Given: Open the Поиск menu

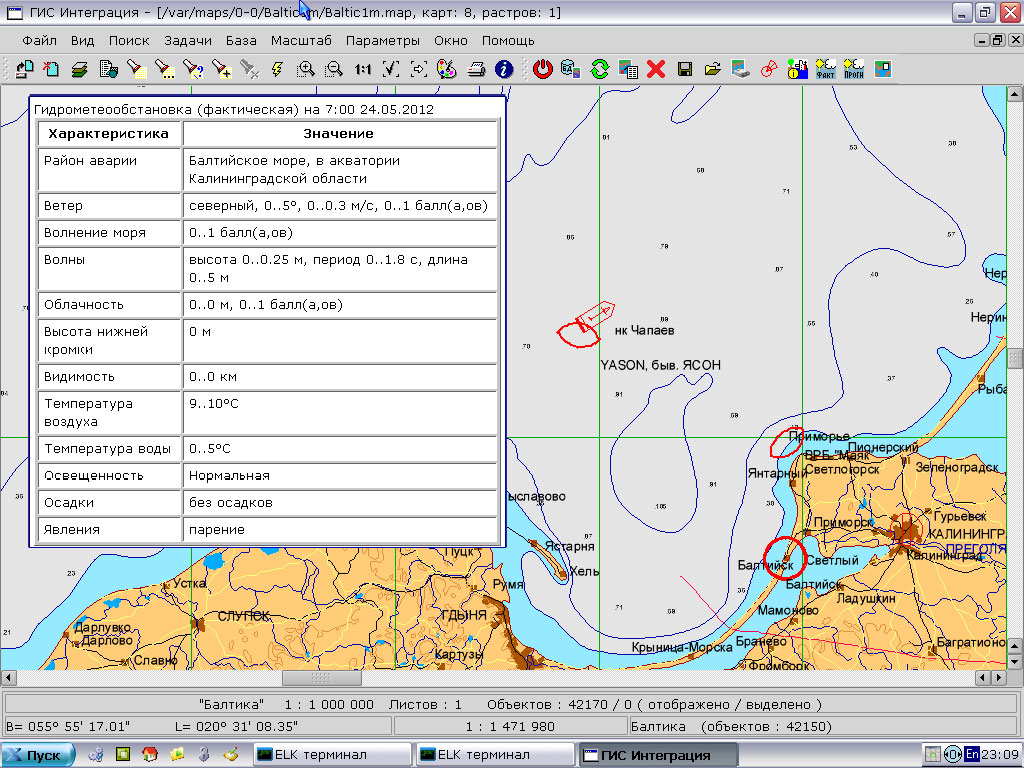Looking at the screenshot, I should [129, 40].
